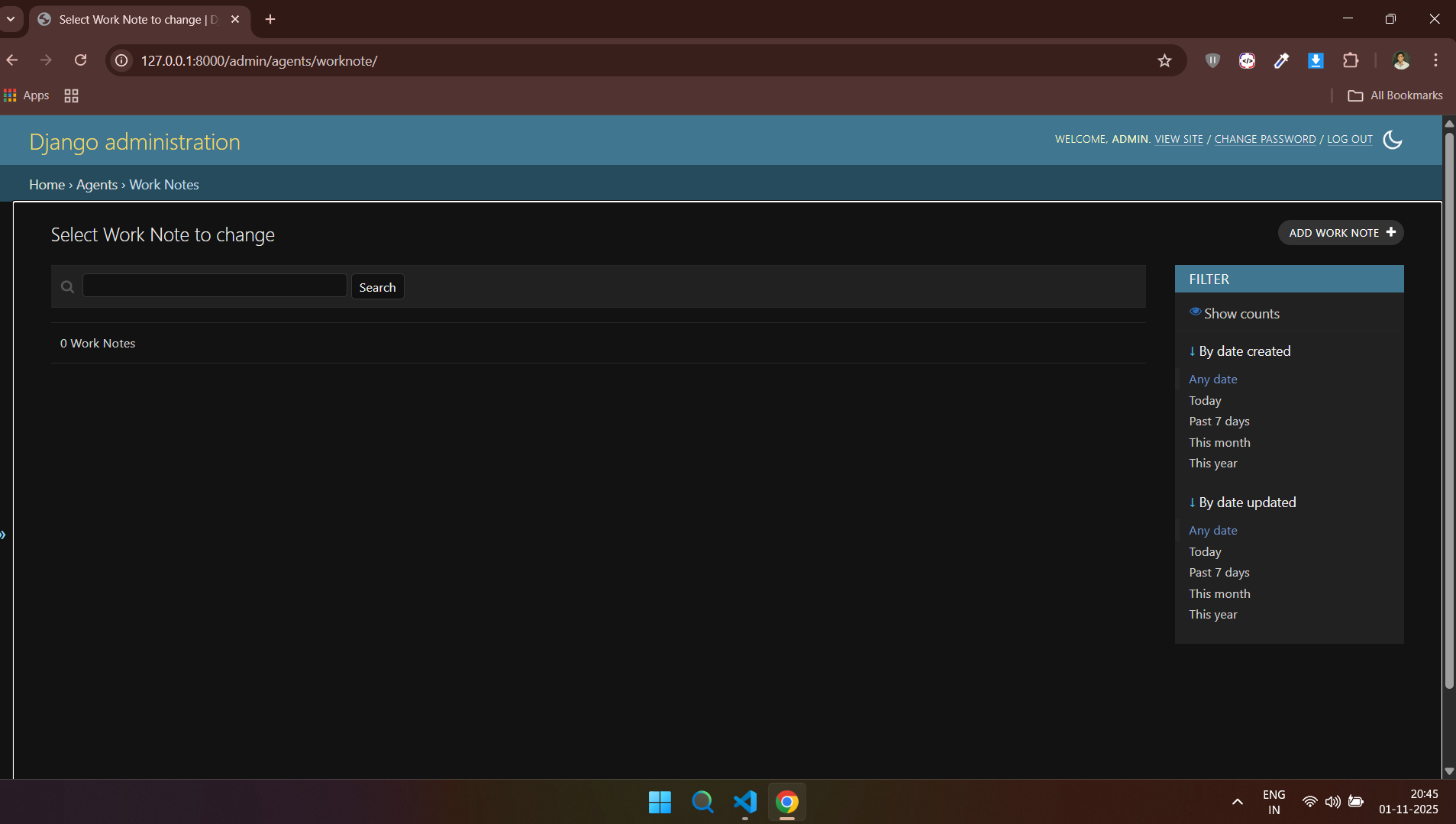Screen dimensions: 1456x824
Task: Open the color picker eyedropper extension
Action: point(1281,61)
